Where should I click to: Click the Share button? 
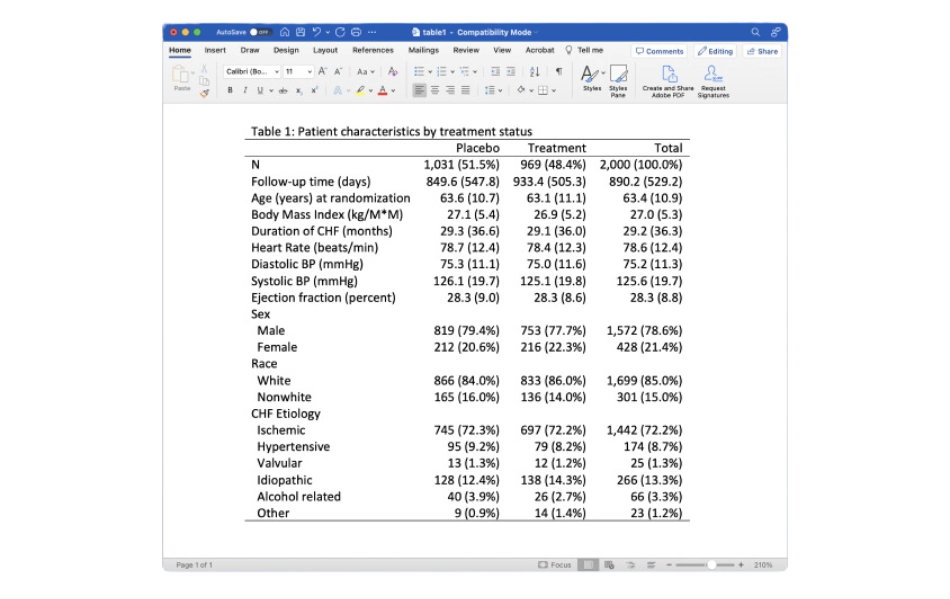tap(762, 51)
